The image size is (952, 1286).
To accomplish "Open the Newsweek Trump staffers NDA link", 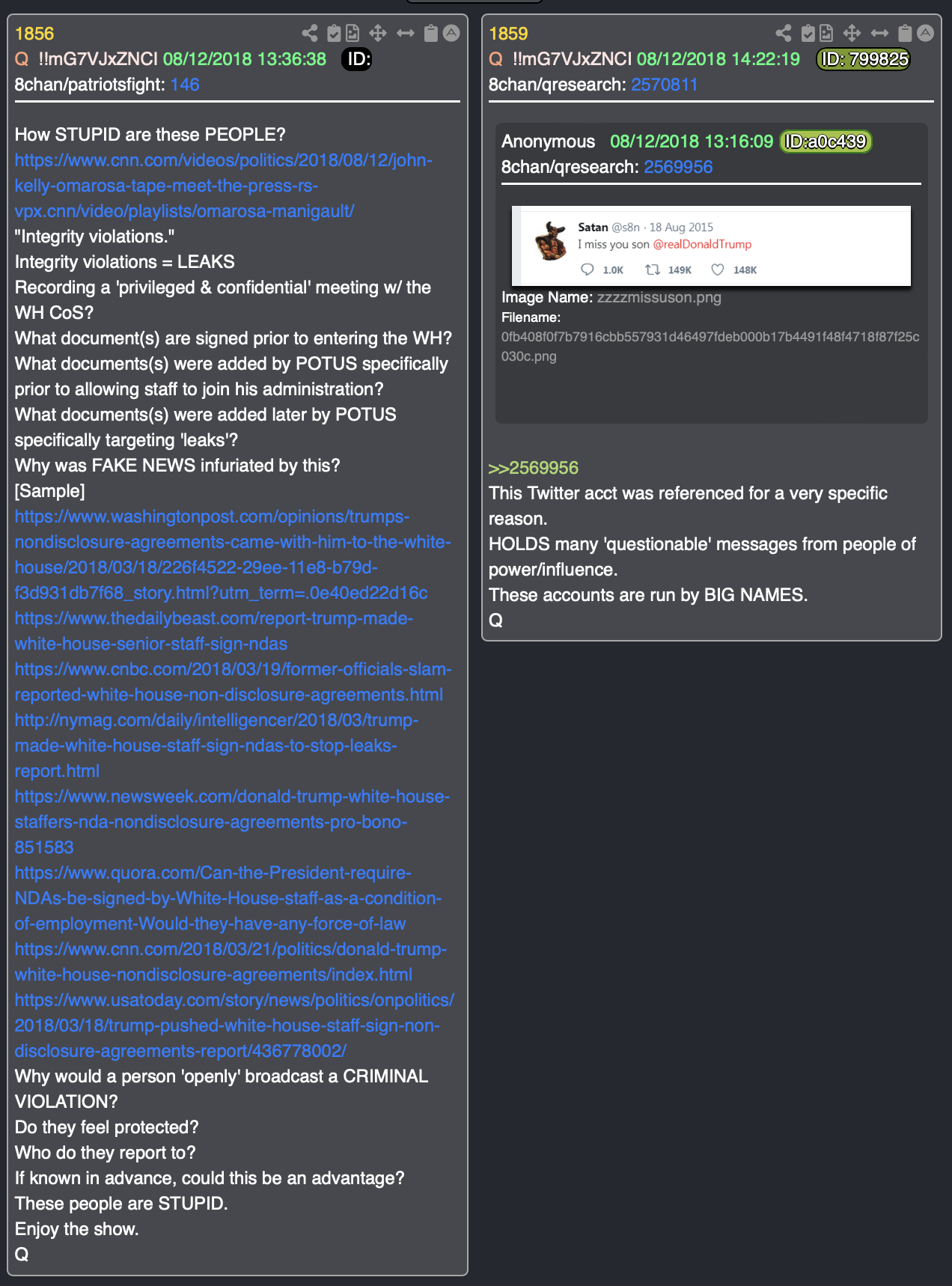I will 232,822.
